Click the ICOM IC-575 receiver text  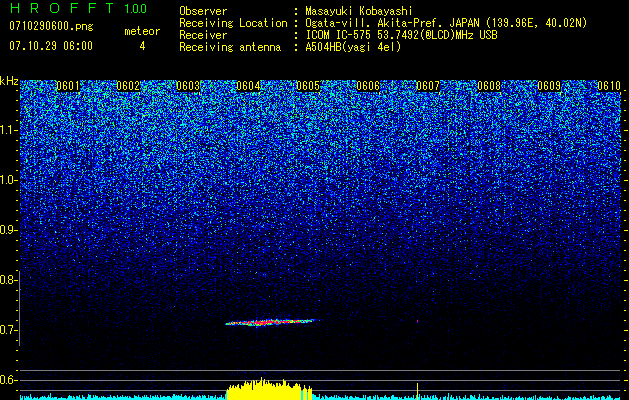pos(401,35)
